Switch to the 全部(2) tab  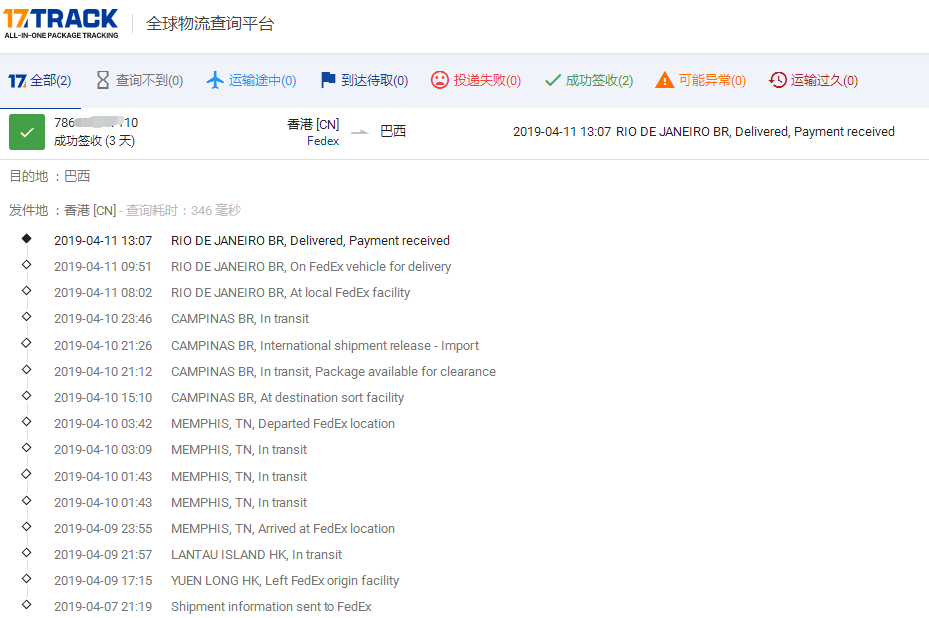click(x=41, y=79)
